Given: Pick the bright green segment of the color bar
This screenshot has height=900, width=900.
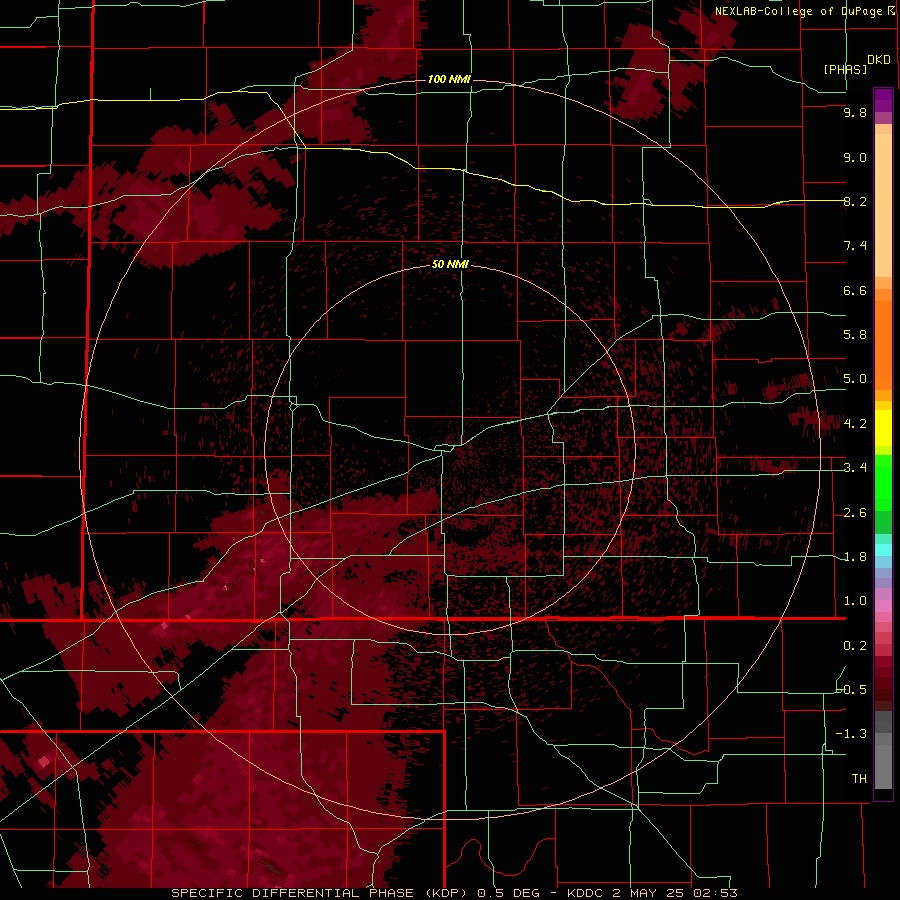Looking at the screenshot, I should 883,484.
